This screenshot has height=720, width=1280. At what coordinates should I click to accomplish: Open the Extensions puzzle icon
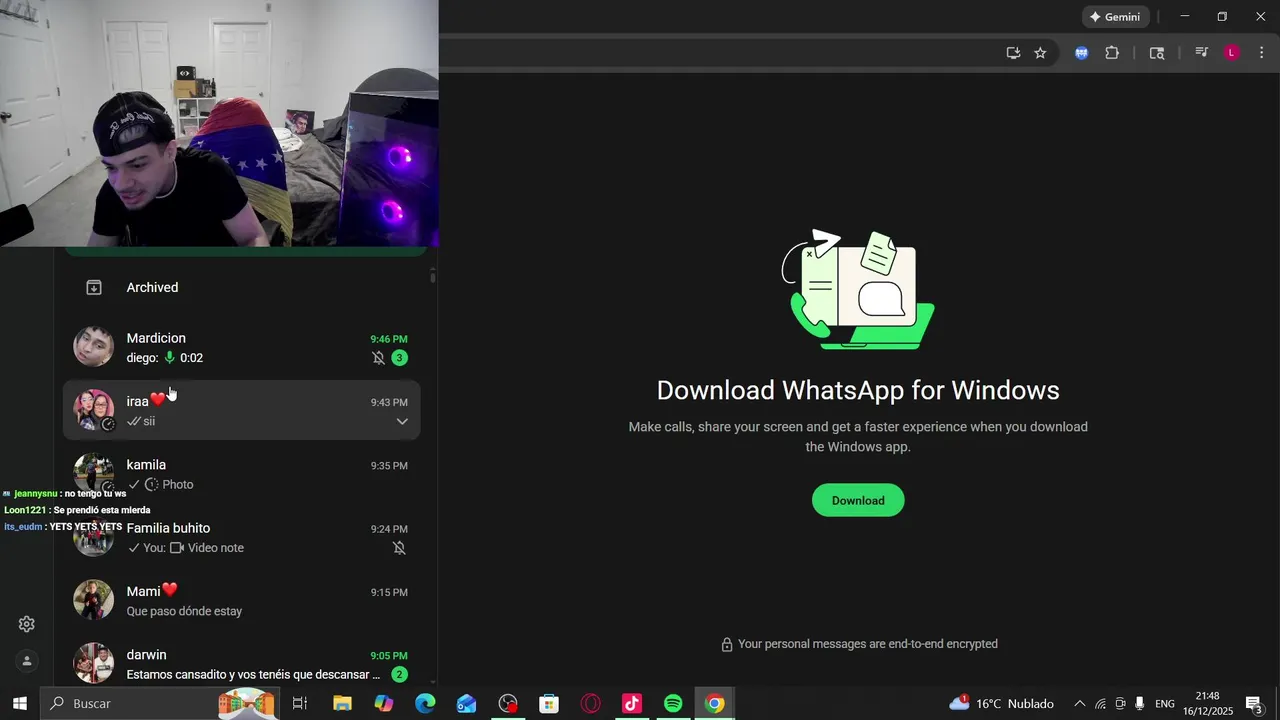[x=1112, y=53]
